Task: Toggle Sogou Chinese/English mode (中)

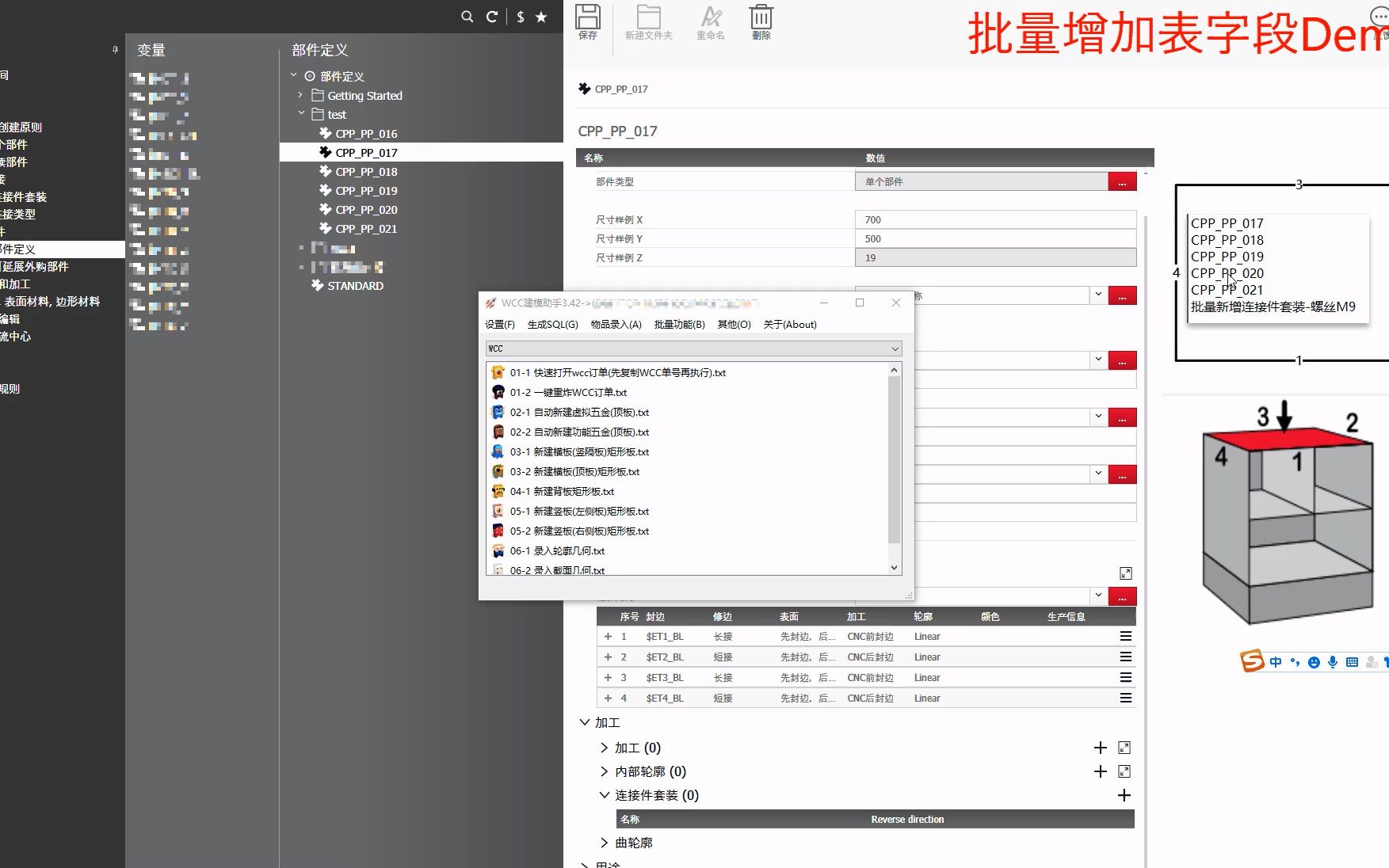Action: [x=1276, y=662]
